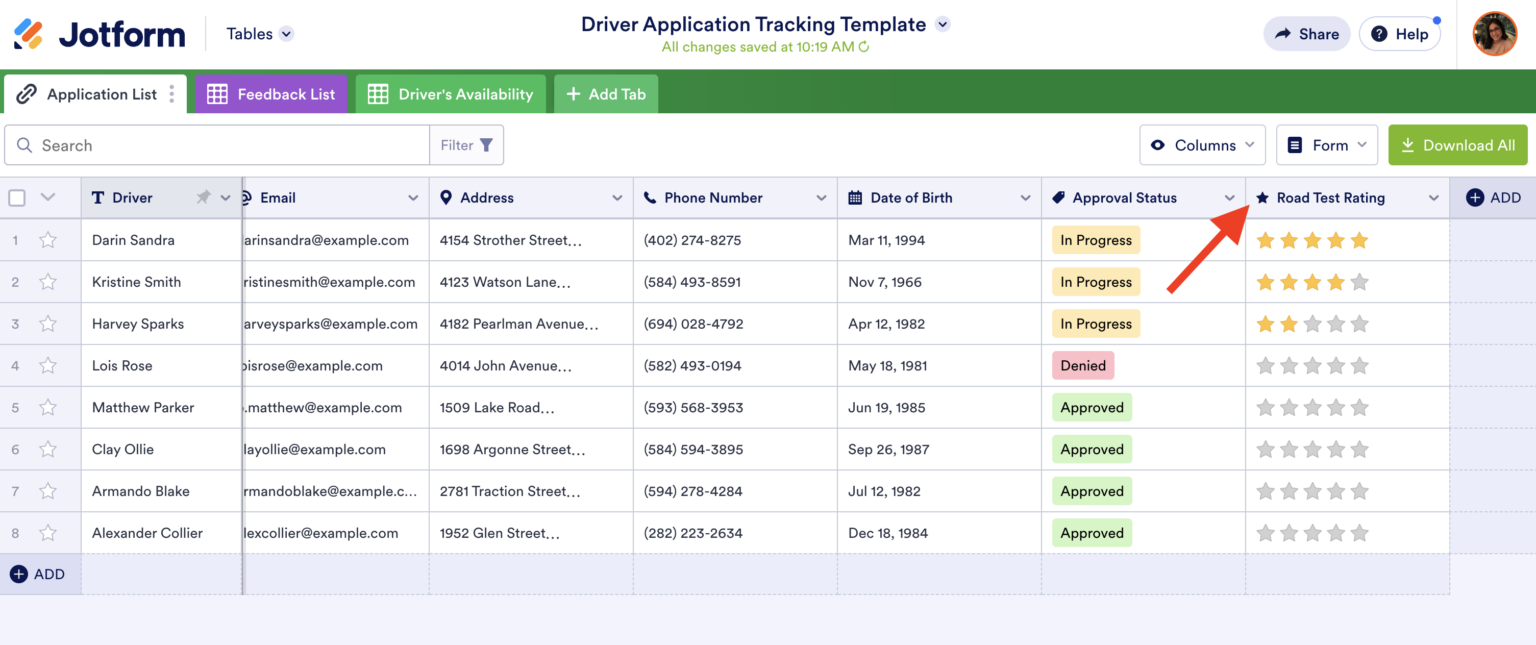Check the select-all checkbox in the header
The image size is (1536, 645).
[x=16, y=197]
